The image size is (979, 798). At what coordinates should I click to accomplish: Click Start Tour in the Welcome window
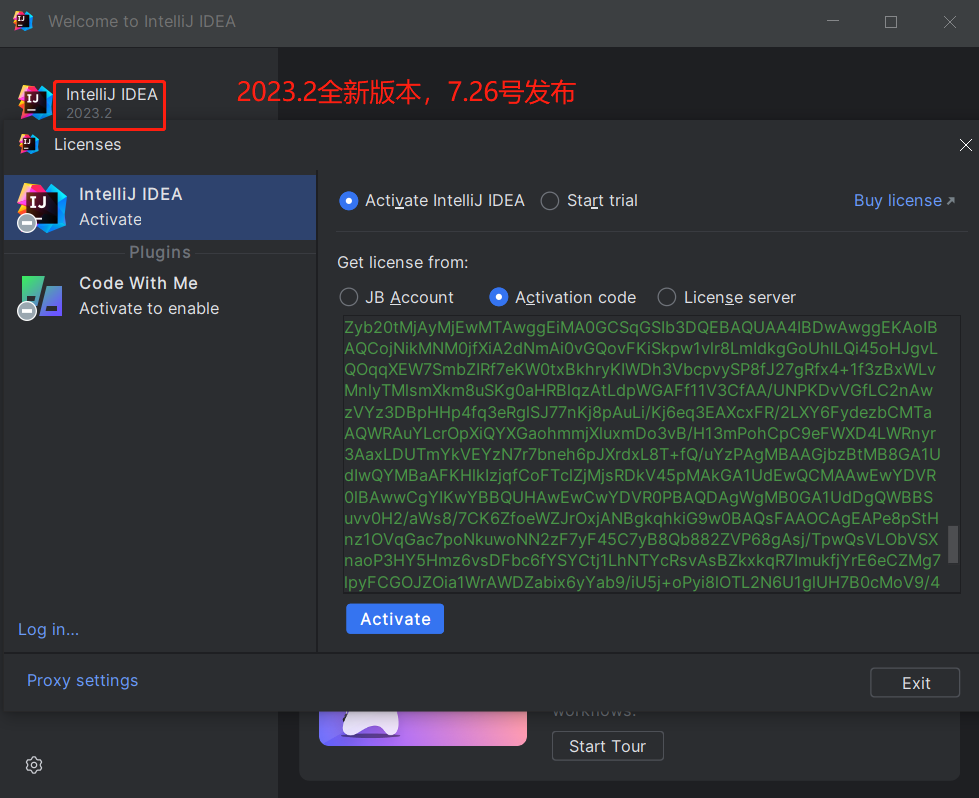608,746
